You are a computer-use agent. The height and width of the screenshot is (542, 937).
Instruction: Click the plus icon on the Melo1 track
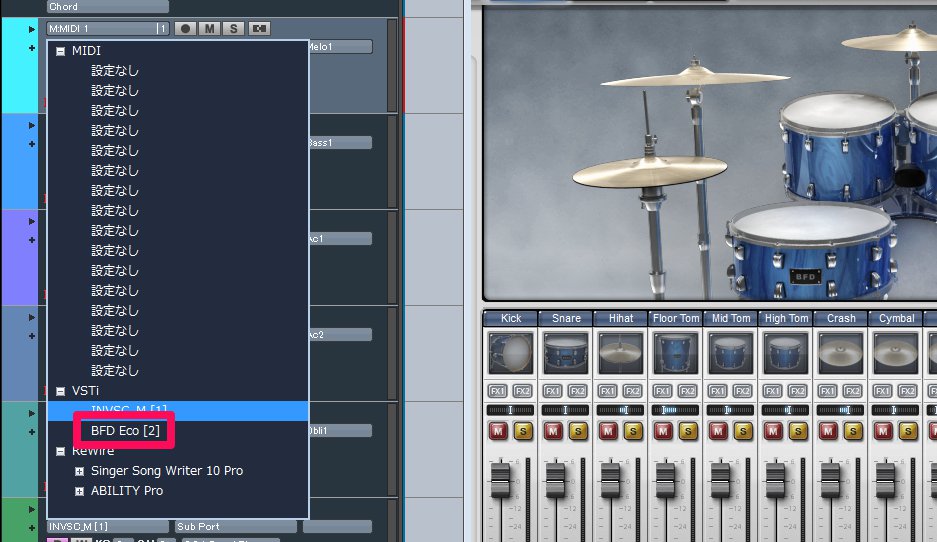pyautogui.click(x=32, y=48)
